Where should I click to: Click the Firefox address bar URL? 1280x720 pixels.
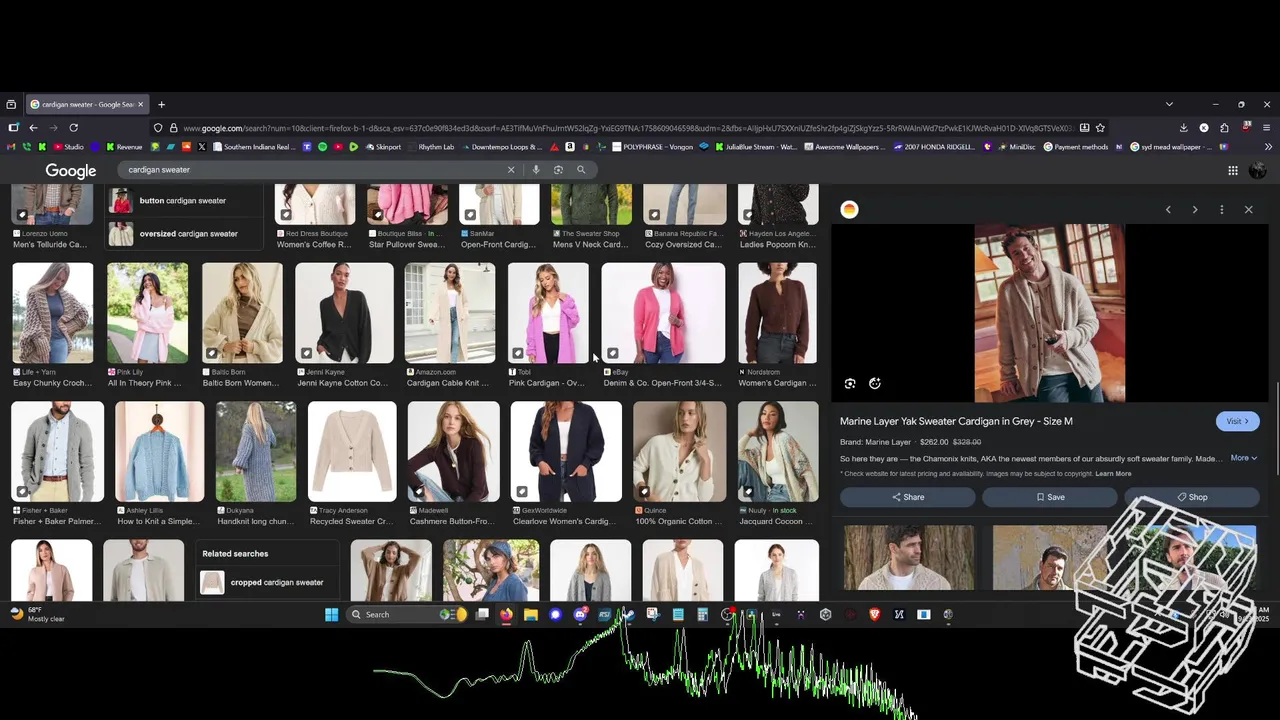628,128
